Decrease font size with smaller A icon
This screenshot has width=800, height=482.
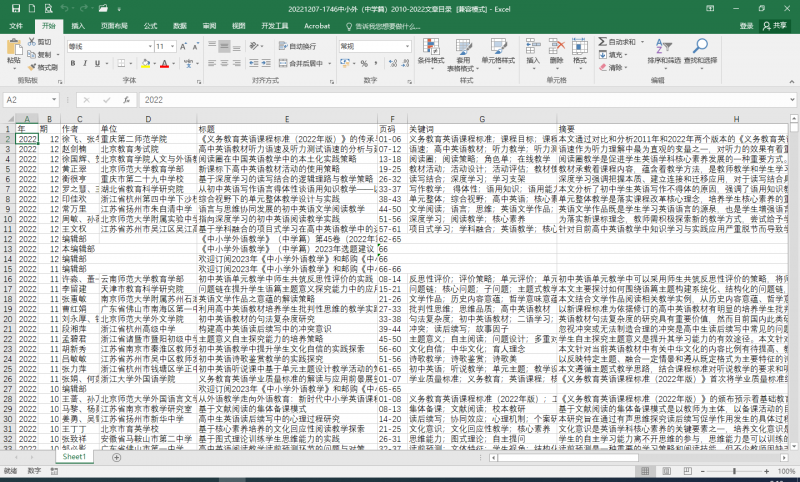(195, 46)
